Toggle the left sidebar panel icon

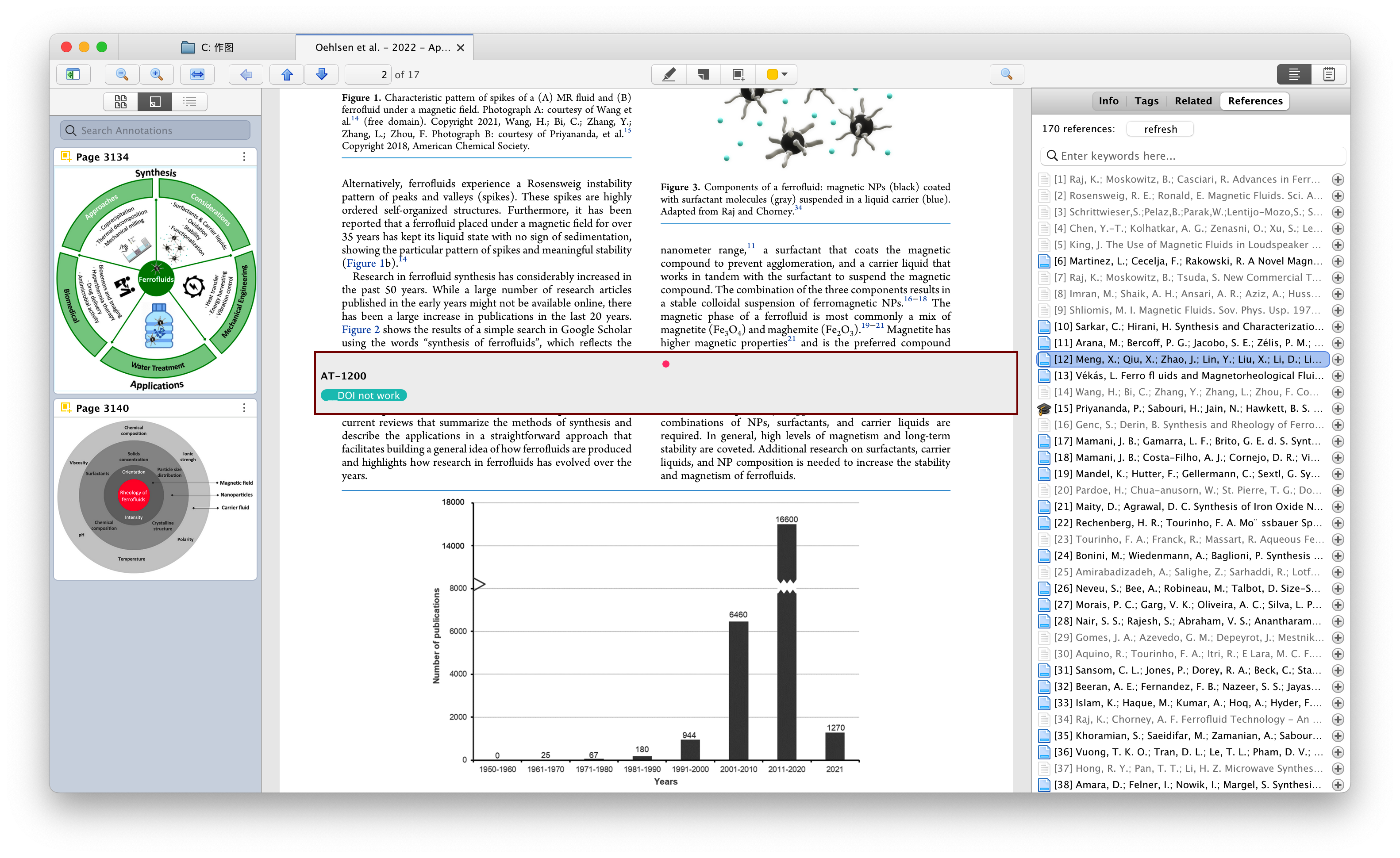point(73,74)
